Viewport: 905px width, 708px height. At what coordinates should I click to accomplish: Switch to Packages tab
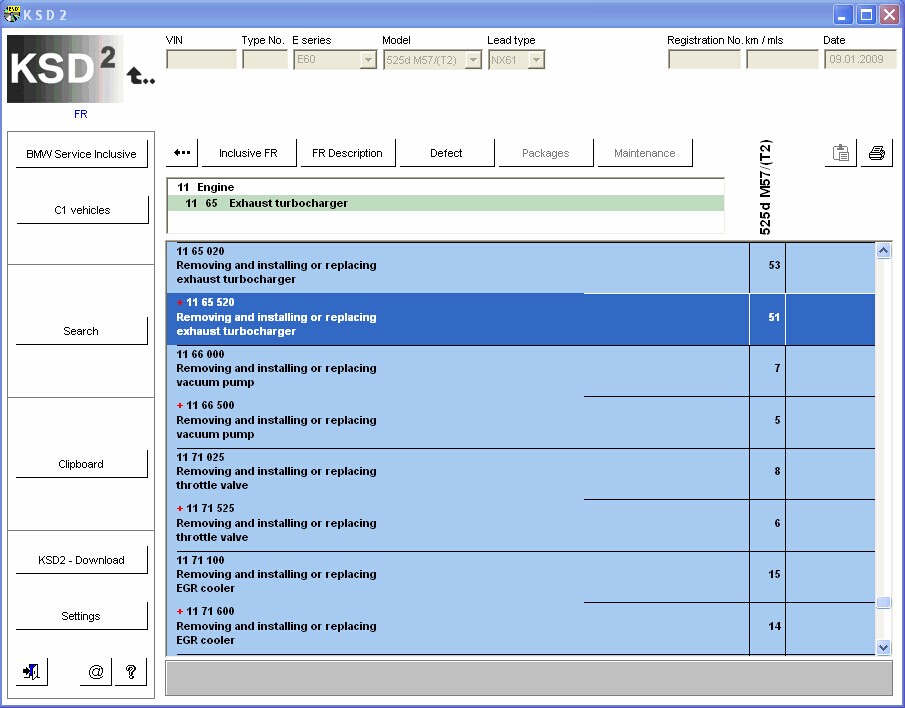click(x=545, y=153)
